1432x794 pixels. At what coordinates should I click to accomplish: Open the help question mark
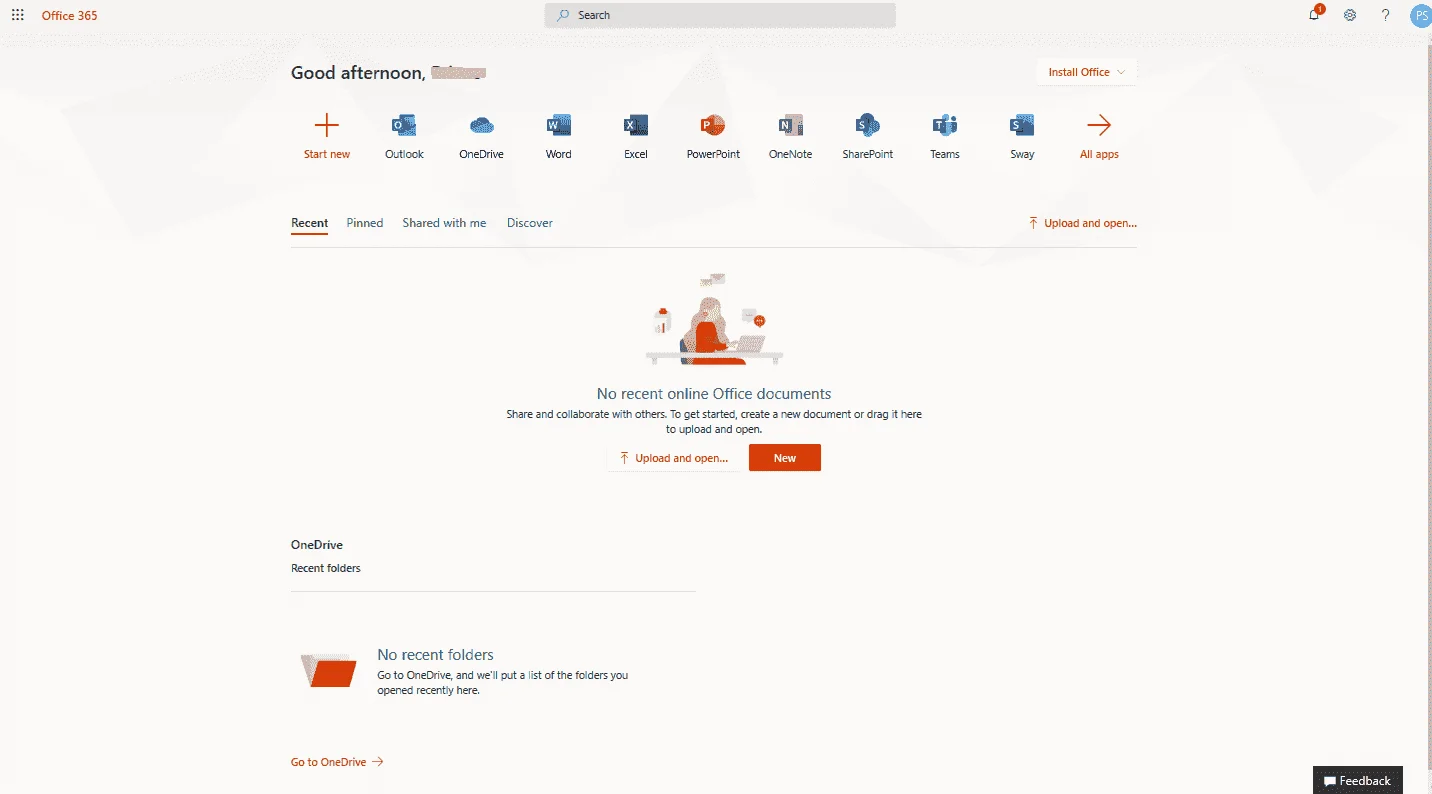pyautogui.click(x=1385, y=15)
